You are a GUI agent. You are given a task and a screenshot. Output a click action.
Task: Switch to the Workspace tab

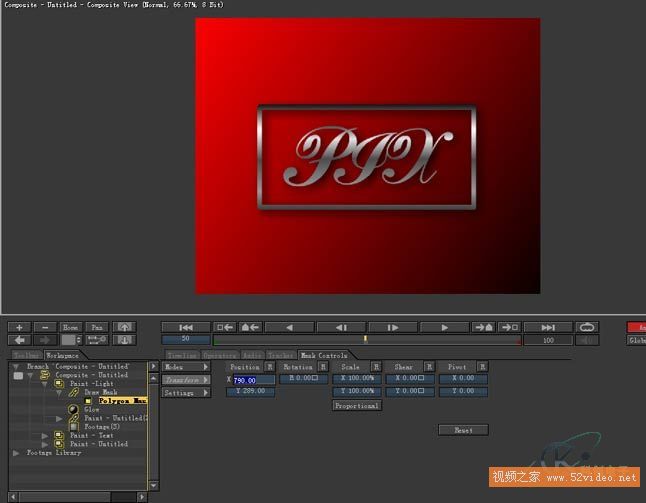(x=62, y=355)
